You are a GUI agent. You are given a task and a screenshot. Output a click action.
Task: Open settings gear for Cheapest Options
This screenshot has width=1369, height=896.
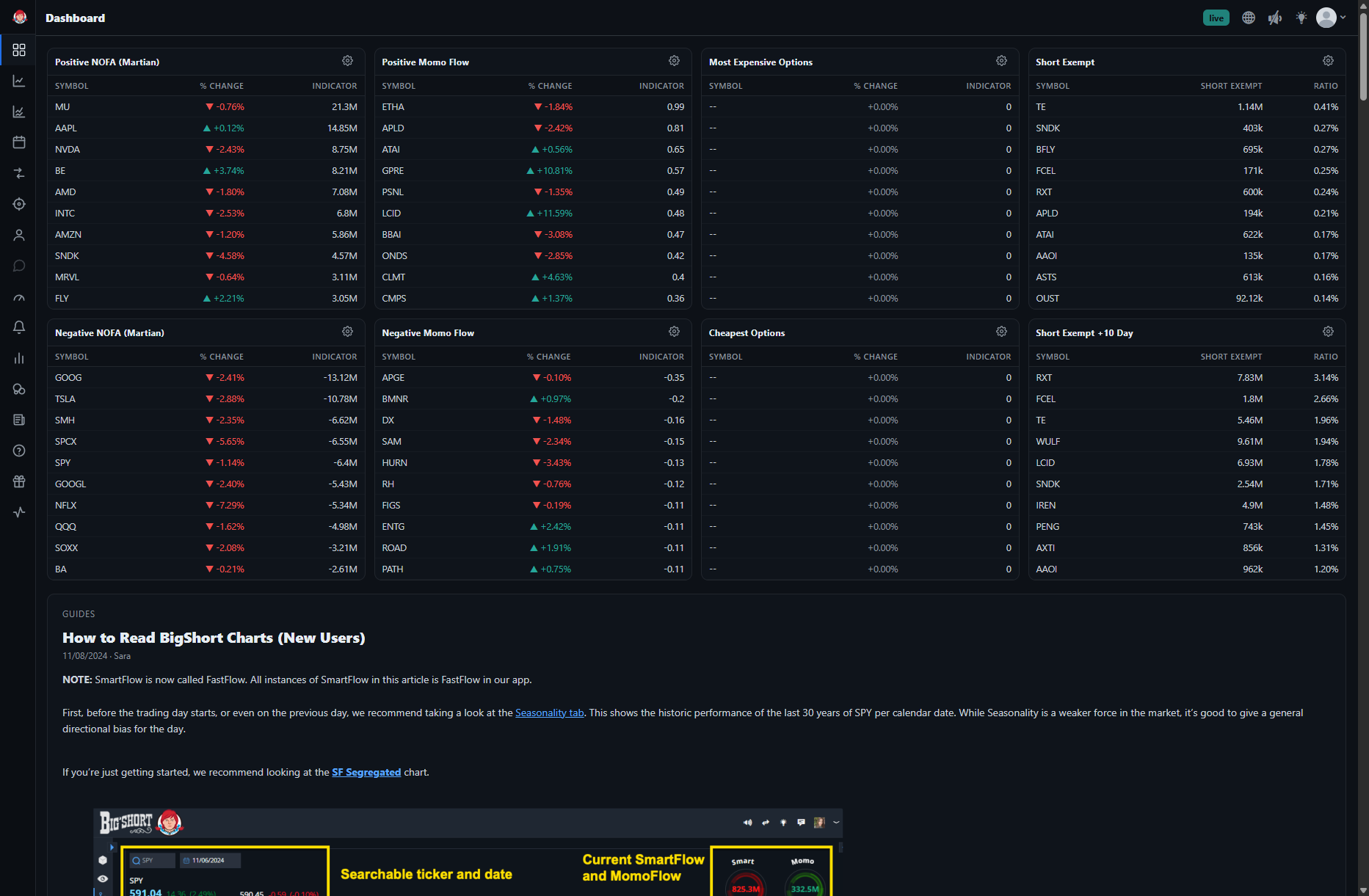point(1001,332)
